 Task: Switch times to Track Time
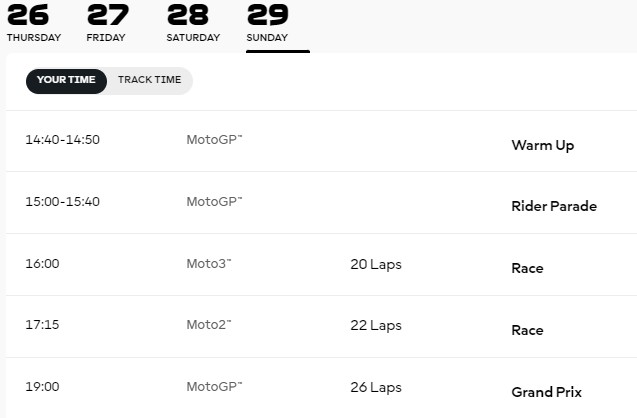coord(150,80)
